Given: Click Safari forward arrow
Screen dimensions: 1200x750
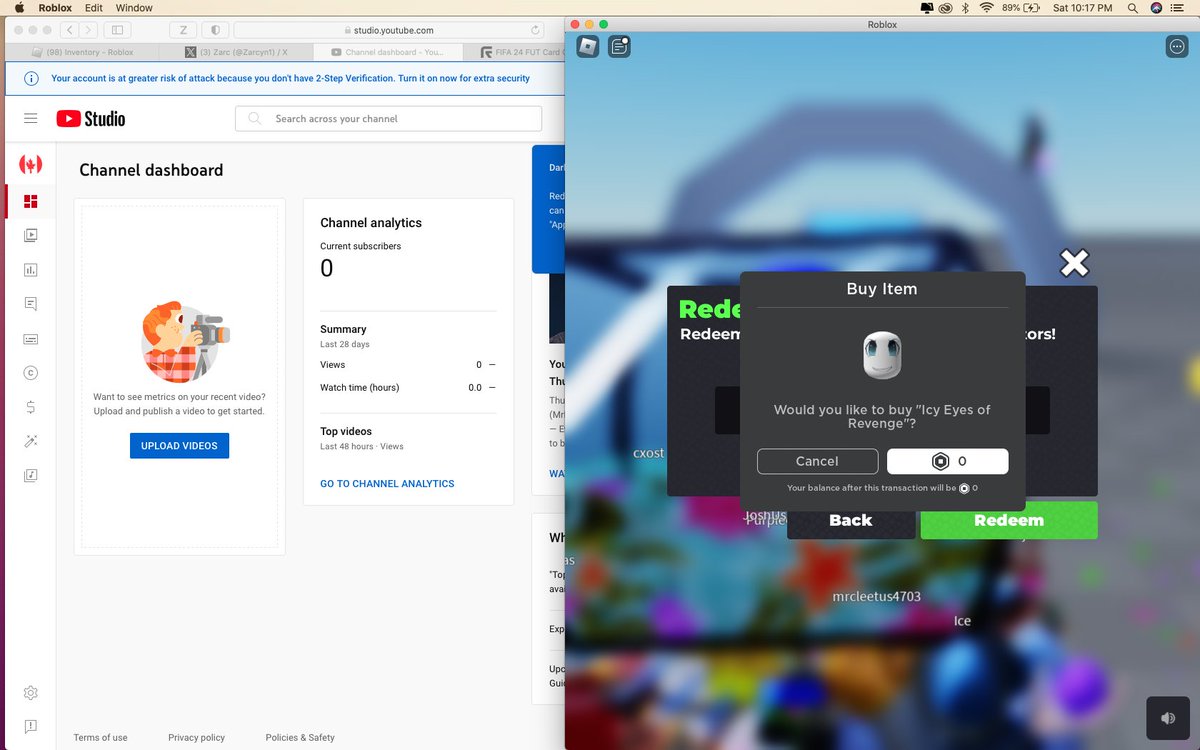Looking at the screenshot, I should [x=90, y=30].
